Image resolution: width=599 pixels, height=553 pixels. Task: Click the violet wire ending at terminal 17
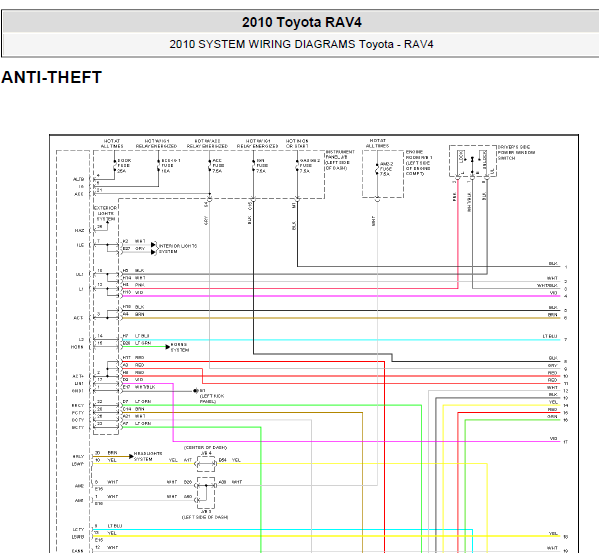367,441
